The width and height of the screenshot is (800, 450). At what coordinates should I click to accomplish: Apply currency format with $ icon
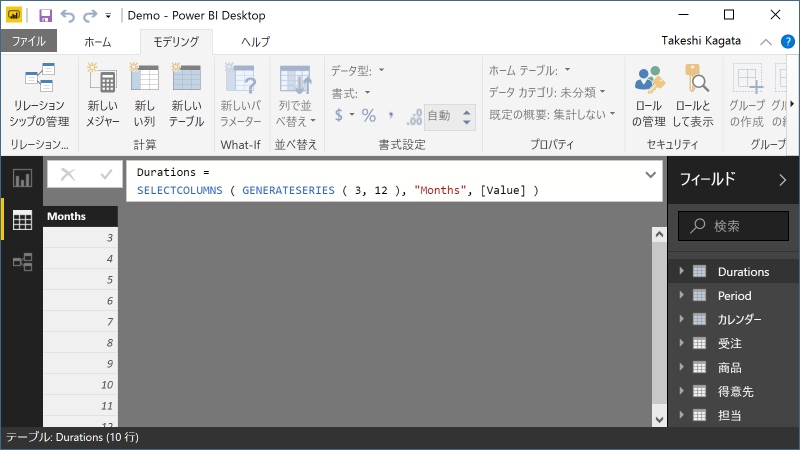coord(338,115)
